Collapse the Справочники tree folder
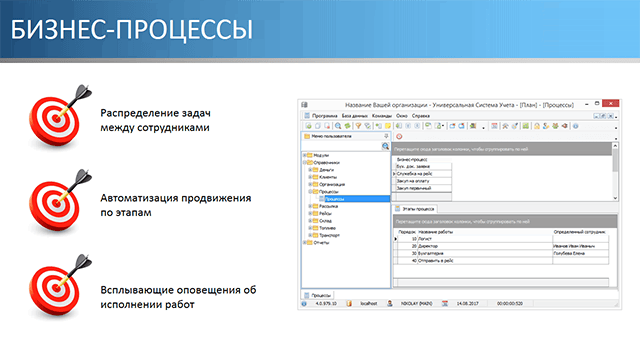This screenshot has height=360, width=640. point(304,162)
